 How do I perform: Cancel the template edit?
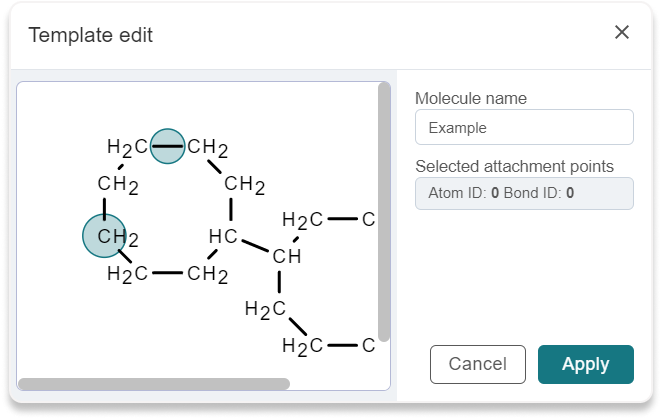click(478, 364)
